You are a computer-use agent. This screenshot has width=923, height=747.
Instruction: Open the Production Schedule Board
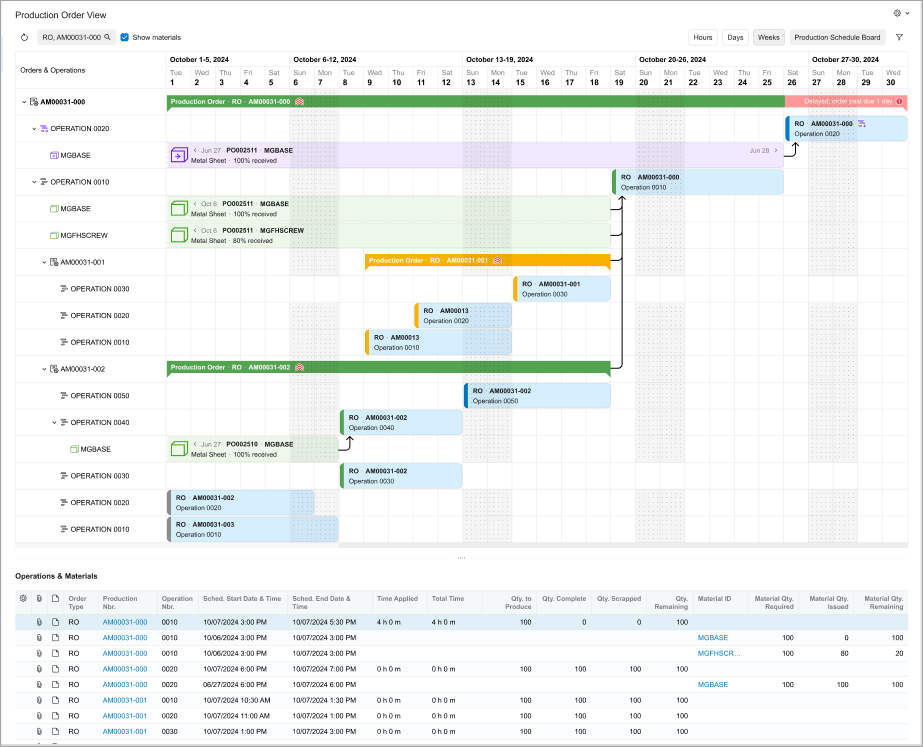pos(837,37)
